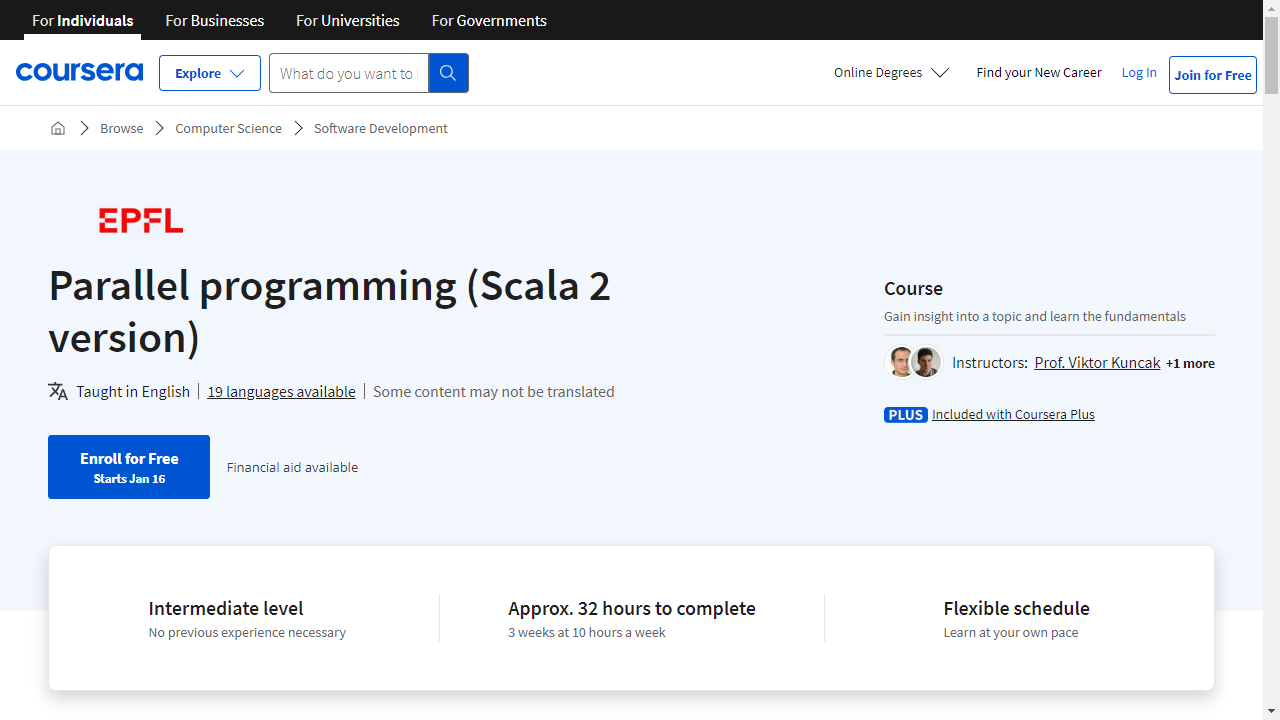Select the For Individuals tab

coord(83,20)
